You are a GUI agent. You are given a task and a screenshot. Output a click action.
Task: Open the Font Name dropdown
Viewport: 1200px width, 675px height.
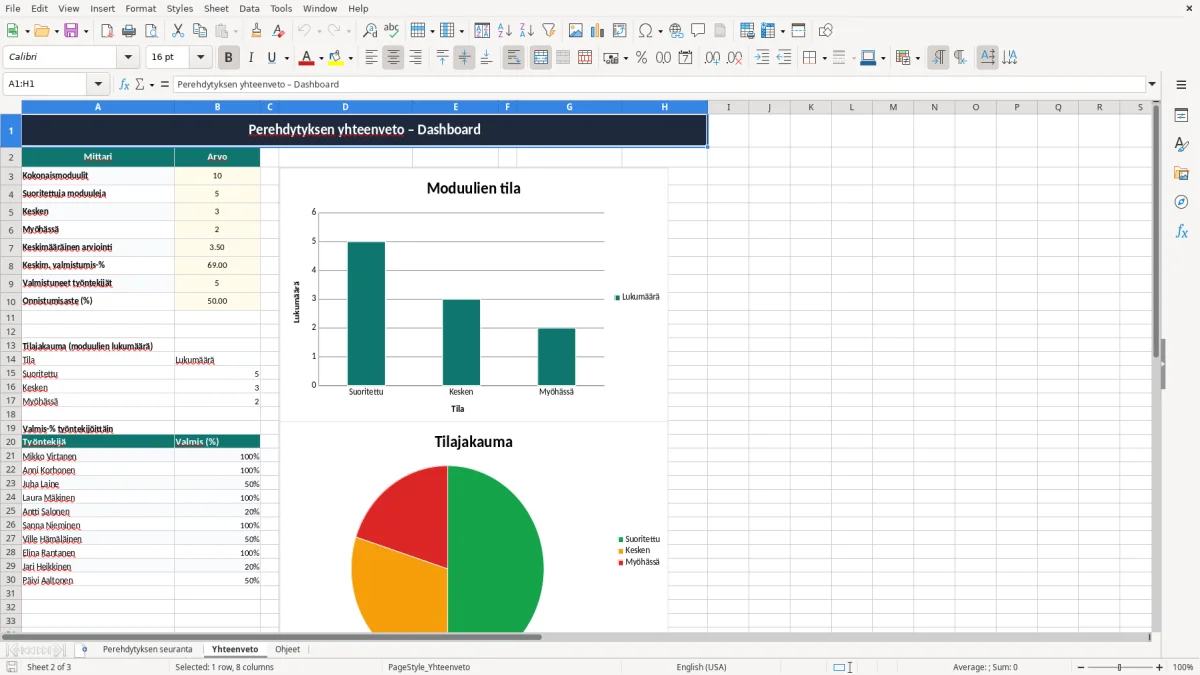click(x=128, y=58)
